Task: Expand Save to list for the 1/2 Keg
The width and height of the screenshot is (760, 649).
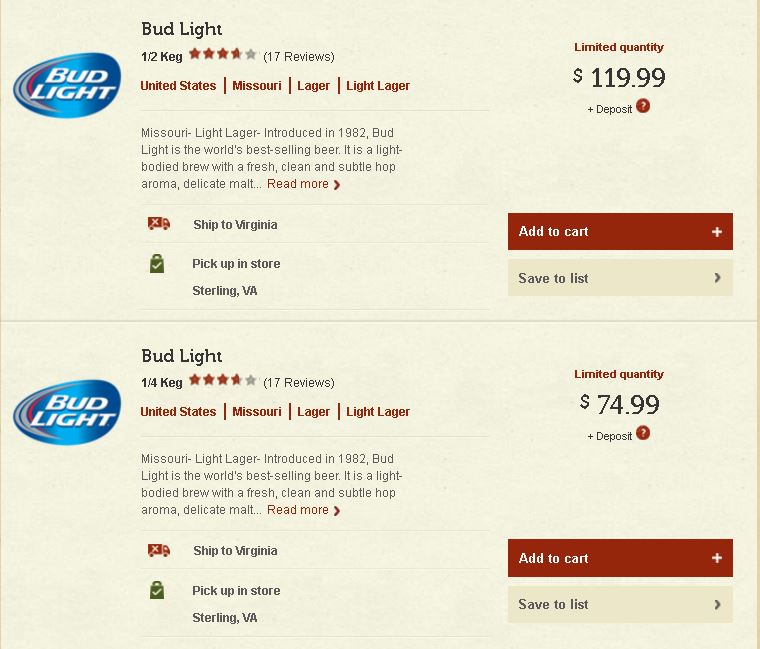Action: tap(620, 278)
